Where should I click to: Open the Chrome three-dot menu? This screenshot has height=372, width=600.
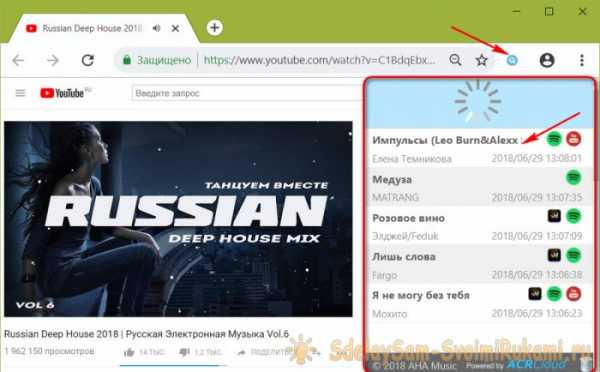(x=582, y=60)
